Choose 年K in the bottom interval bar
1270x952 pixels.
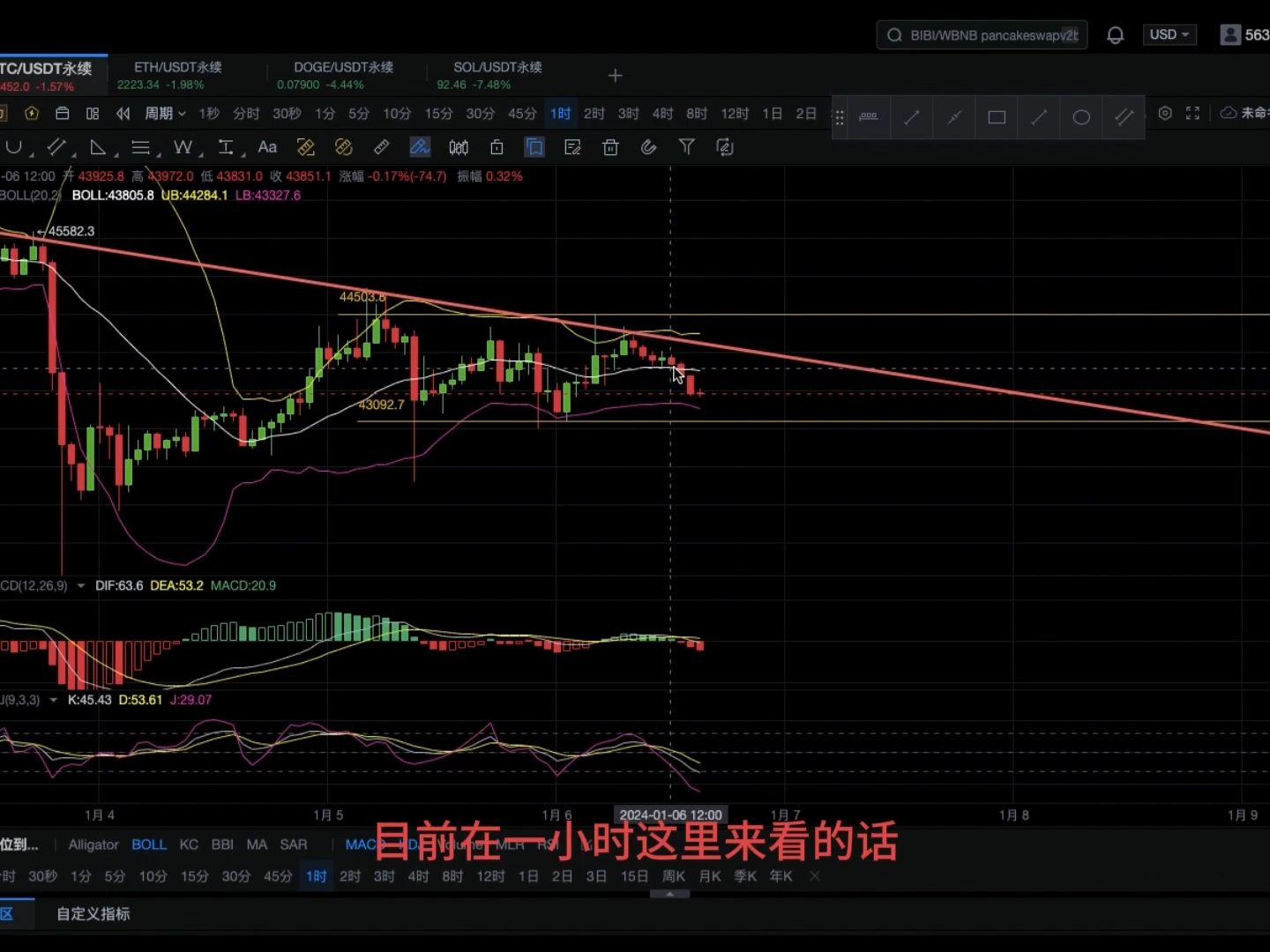pyautogui.click(x=781, y=876)
